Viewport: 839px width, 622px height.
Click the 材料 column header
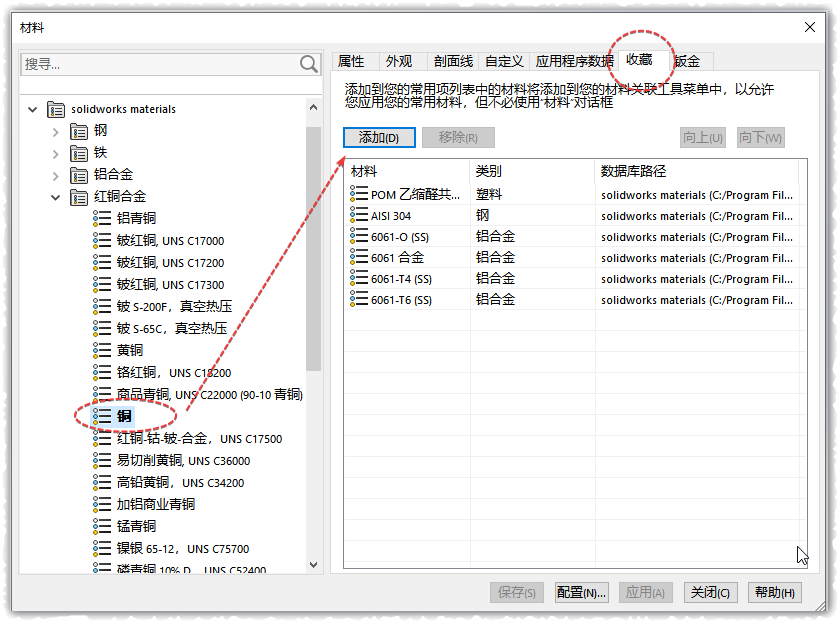(407, 171)
